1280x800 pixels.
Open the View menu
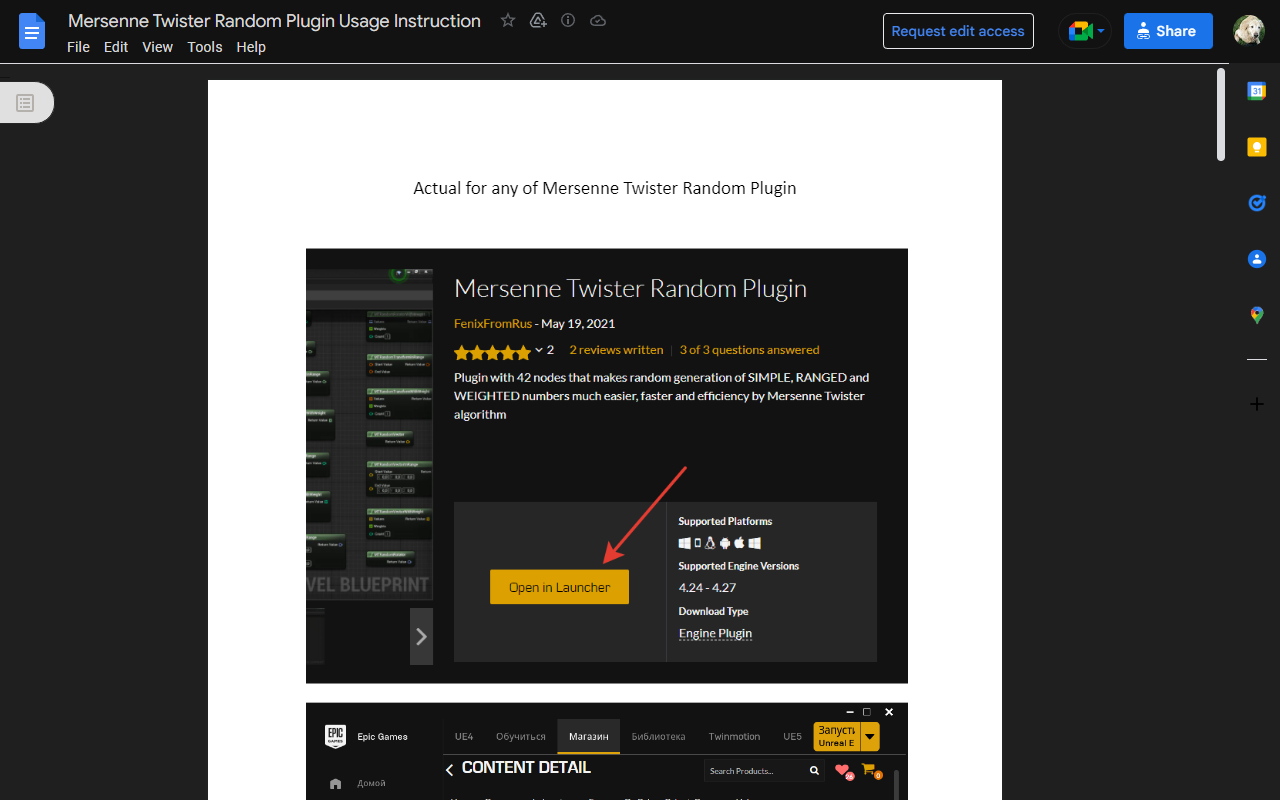pyautogui.click(x=157, y=47)
